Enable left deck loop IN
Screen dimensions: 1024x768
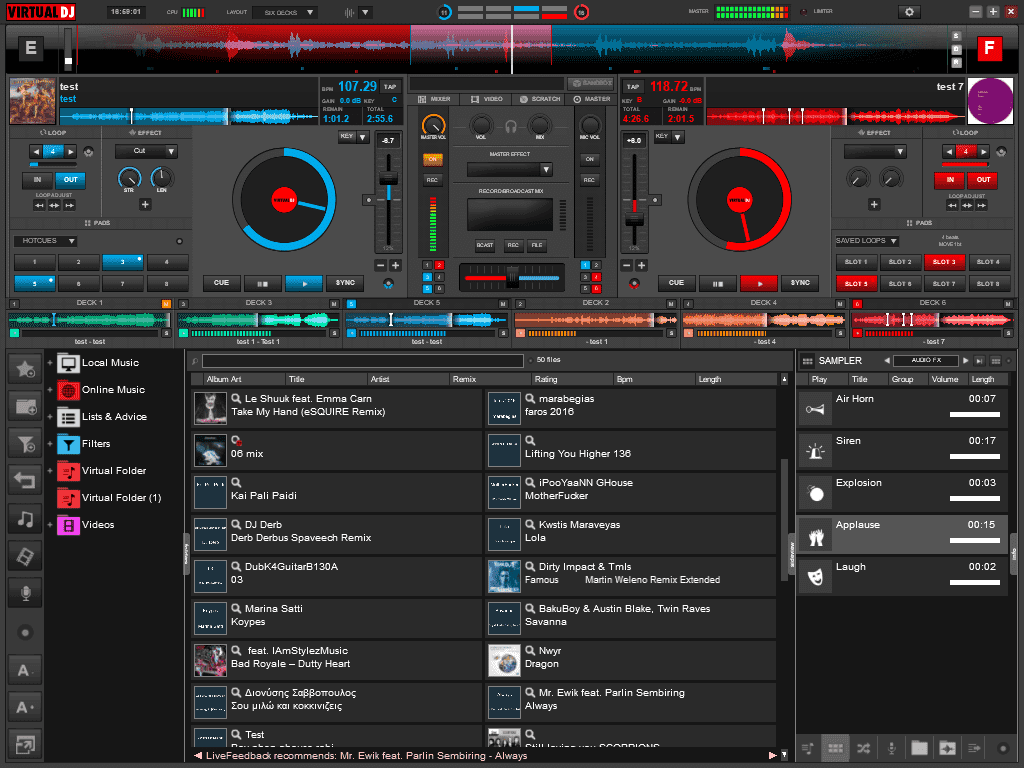37,180
